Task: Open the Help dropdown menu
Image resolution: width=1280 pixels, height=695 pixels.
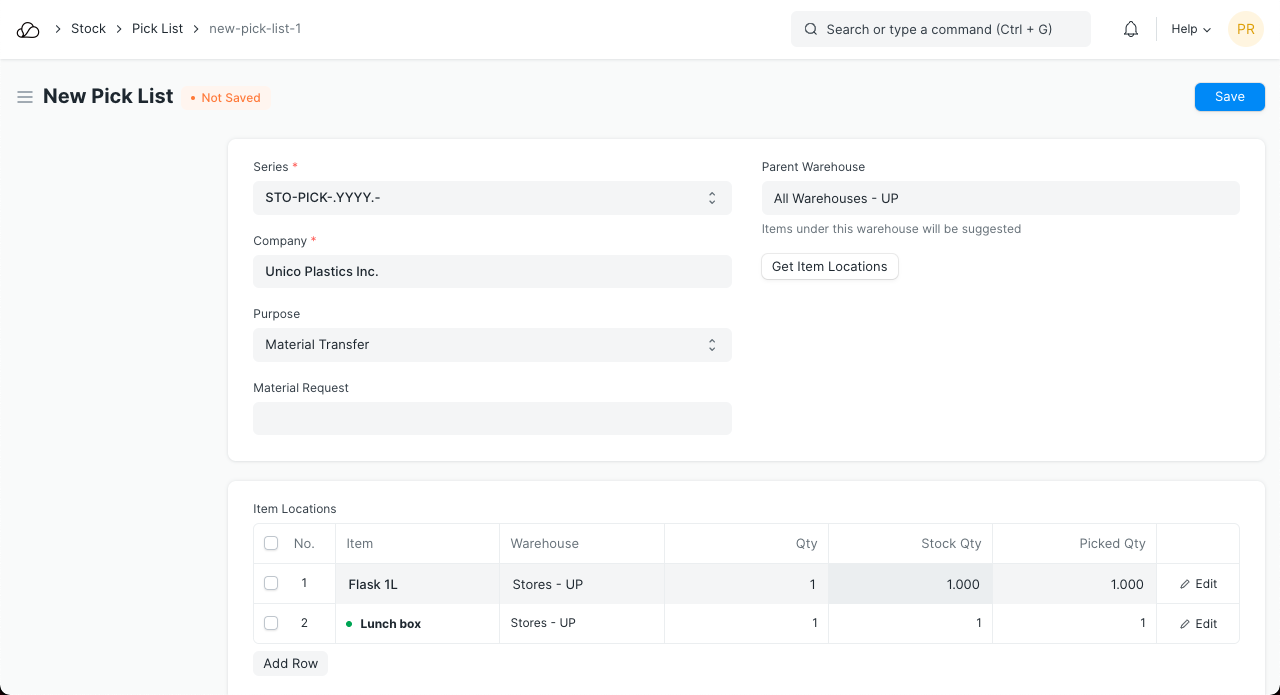Action: [x=1190, y=30]
